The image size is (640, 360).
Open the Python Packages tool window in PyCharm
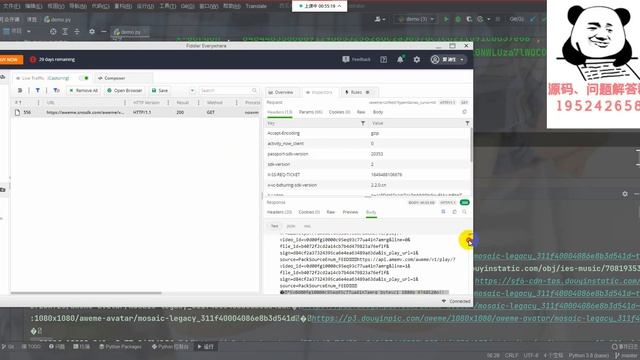(120, 347)
